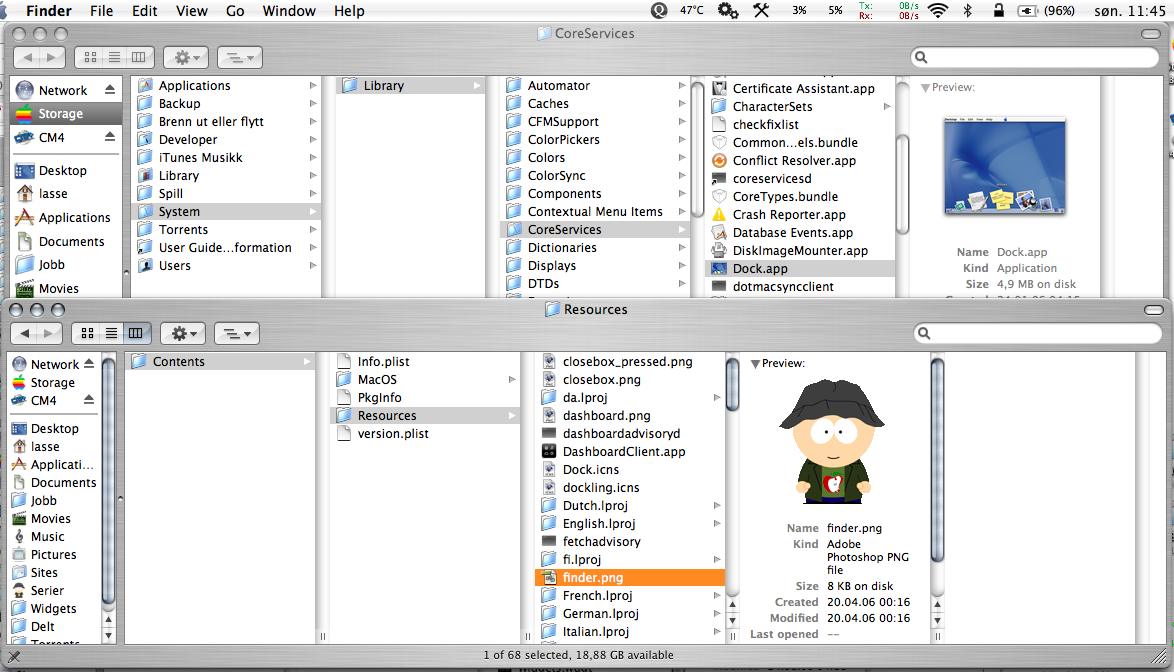Image resolution: width=1174 pixels, height=672 pixels.
Task: Select the CoreServices folder row
Action: tap(594, 230)
